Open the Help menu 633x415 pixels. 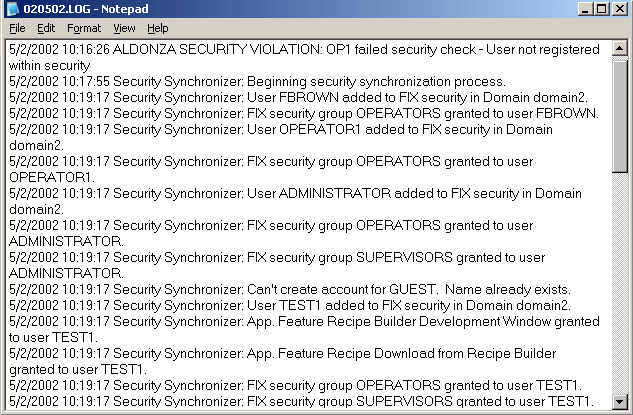pos(158,28)
